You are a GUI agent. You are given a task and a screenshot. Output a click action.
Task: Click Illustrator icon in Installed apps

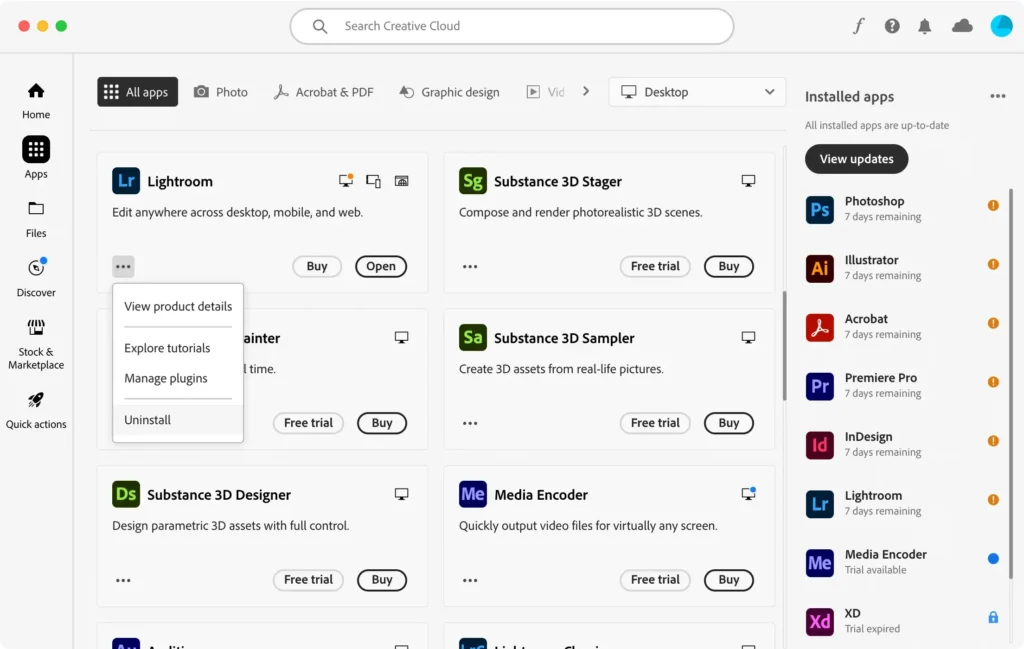820,268
